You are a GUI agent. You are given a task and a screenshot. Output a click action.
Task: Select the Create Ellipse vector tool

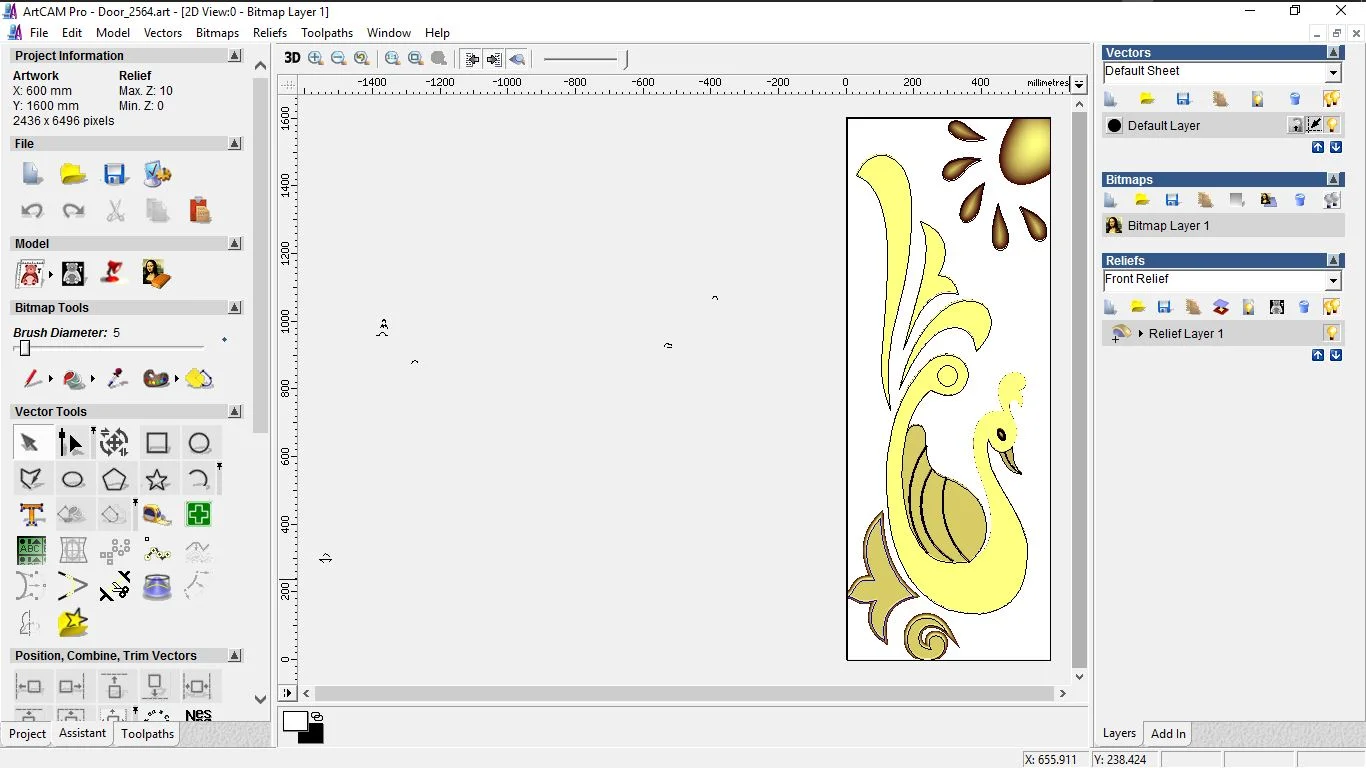[x=73, y=479]
